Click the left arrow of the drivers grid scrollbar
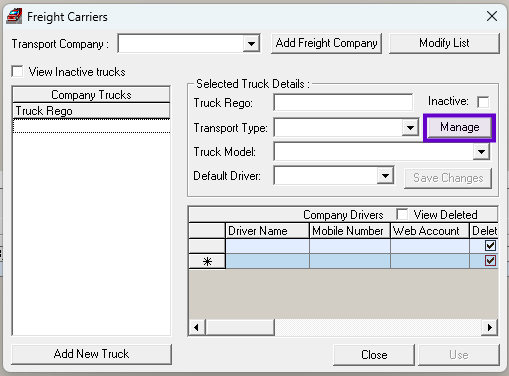Viewport: 509px width, 376px height. pos(196,327)
